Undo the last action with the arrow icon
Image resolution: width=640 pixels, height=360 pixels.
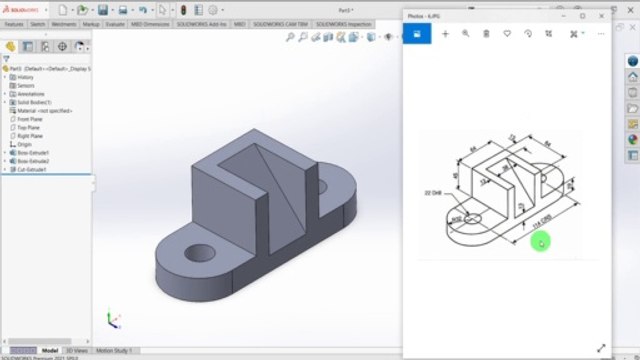pos(142,10)
